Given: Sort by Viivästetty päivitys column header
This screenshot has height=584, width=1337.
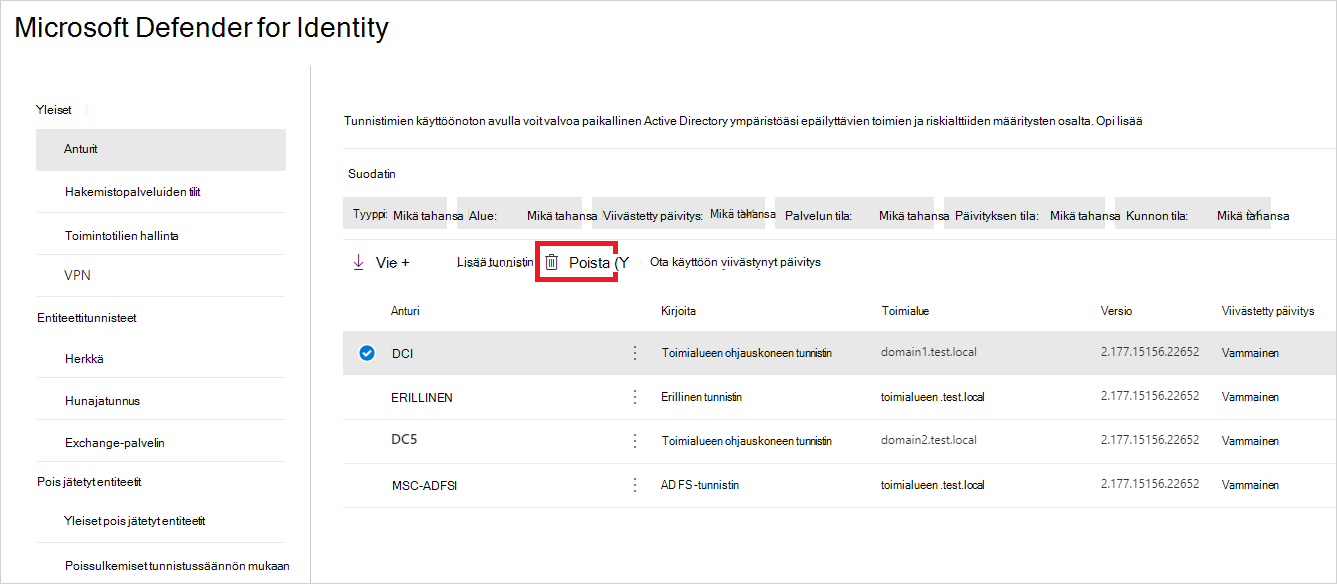Looking at the screenshot, I should [1268, 311].
